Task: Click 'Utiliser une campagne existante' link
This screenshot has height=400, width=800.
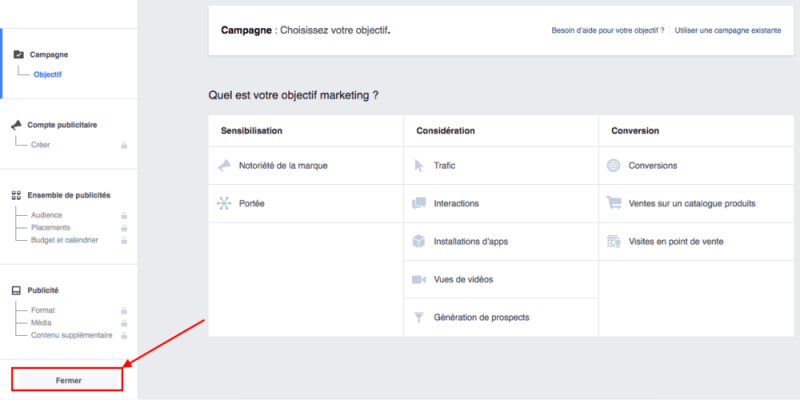Action: (728, 31)
